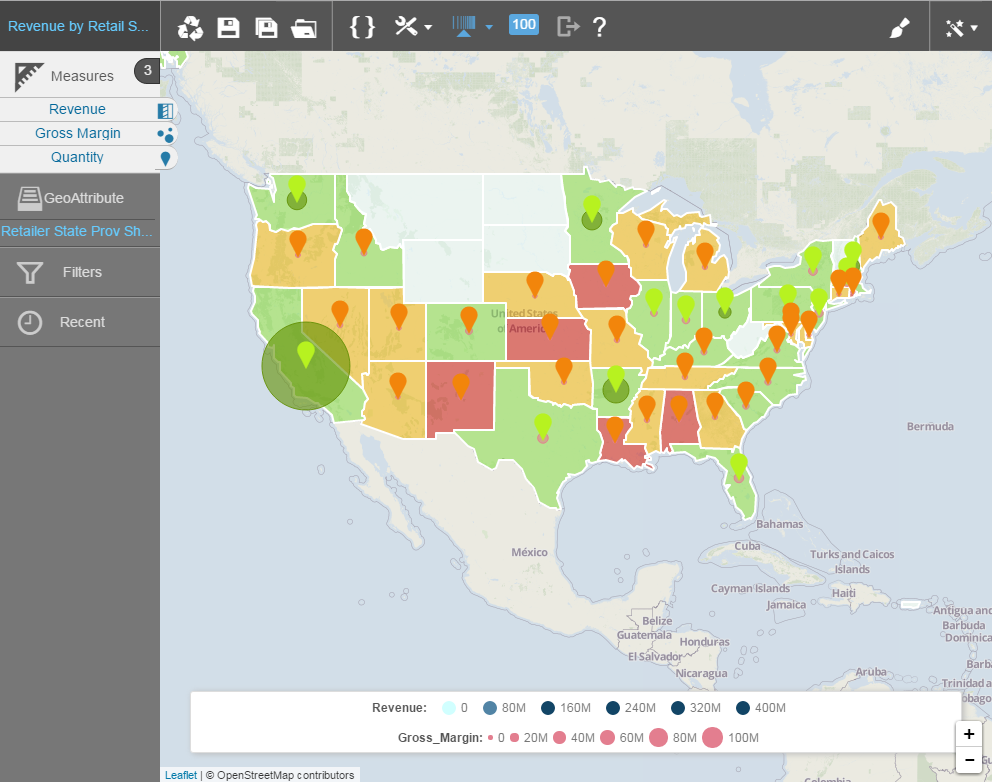Click the question mark help icon
The image size is (992, 782).
click(599, 27)
